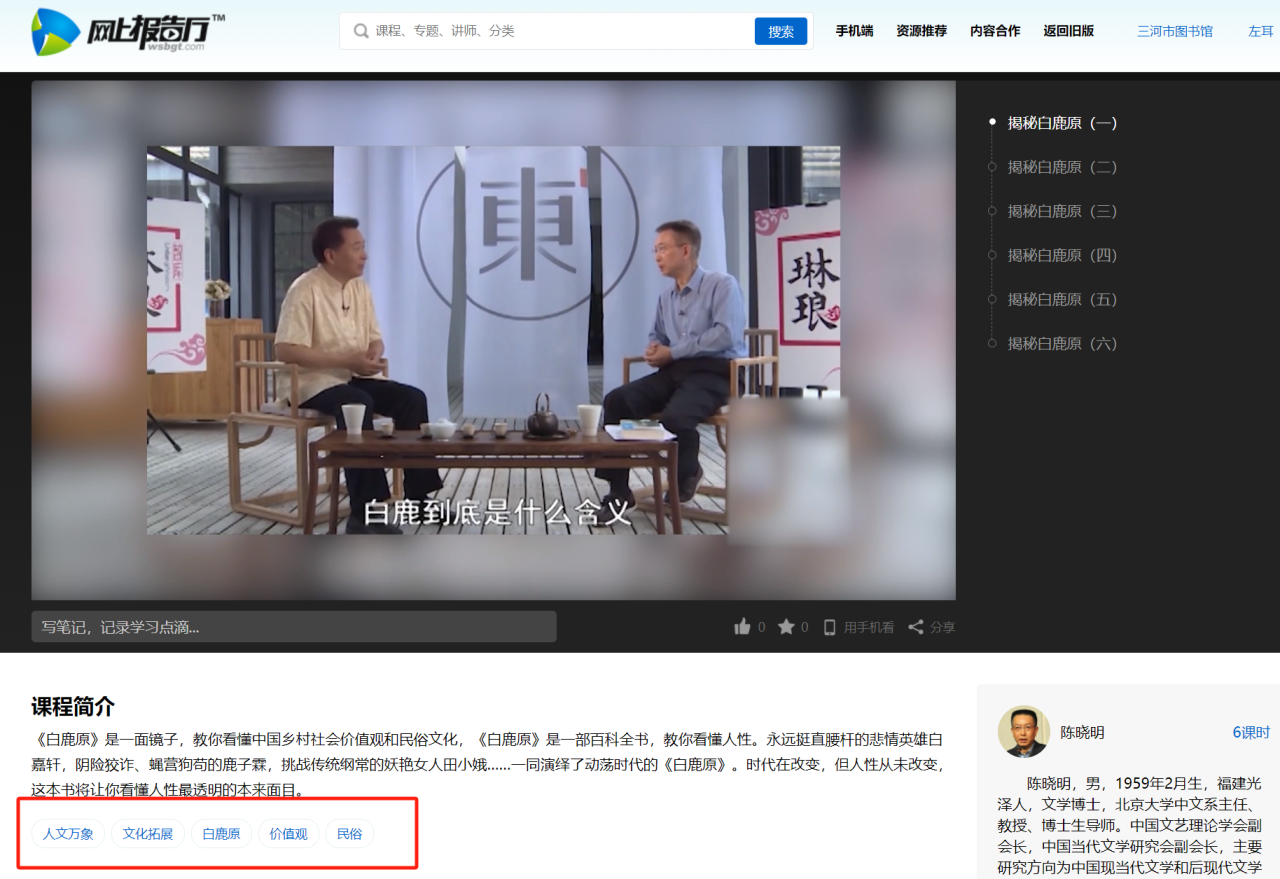Click the share icon beside 分享
The height and width of the screenshot is (879, 1280).
[x=915, y=627]
